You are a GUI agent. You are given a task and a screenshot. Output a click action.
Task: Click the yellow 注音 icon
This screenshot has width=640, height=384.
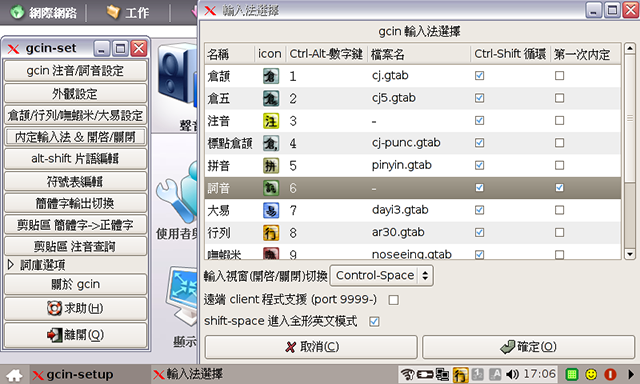[271, 121]
